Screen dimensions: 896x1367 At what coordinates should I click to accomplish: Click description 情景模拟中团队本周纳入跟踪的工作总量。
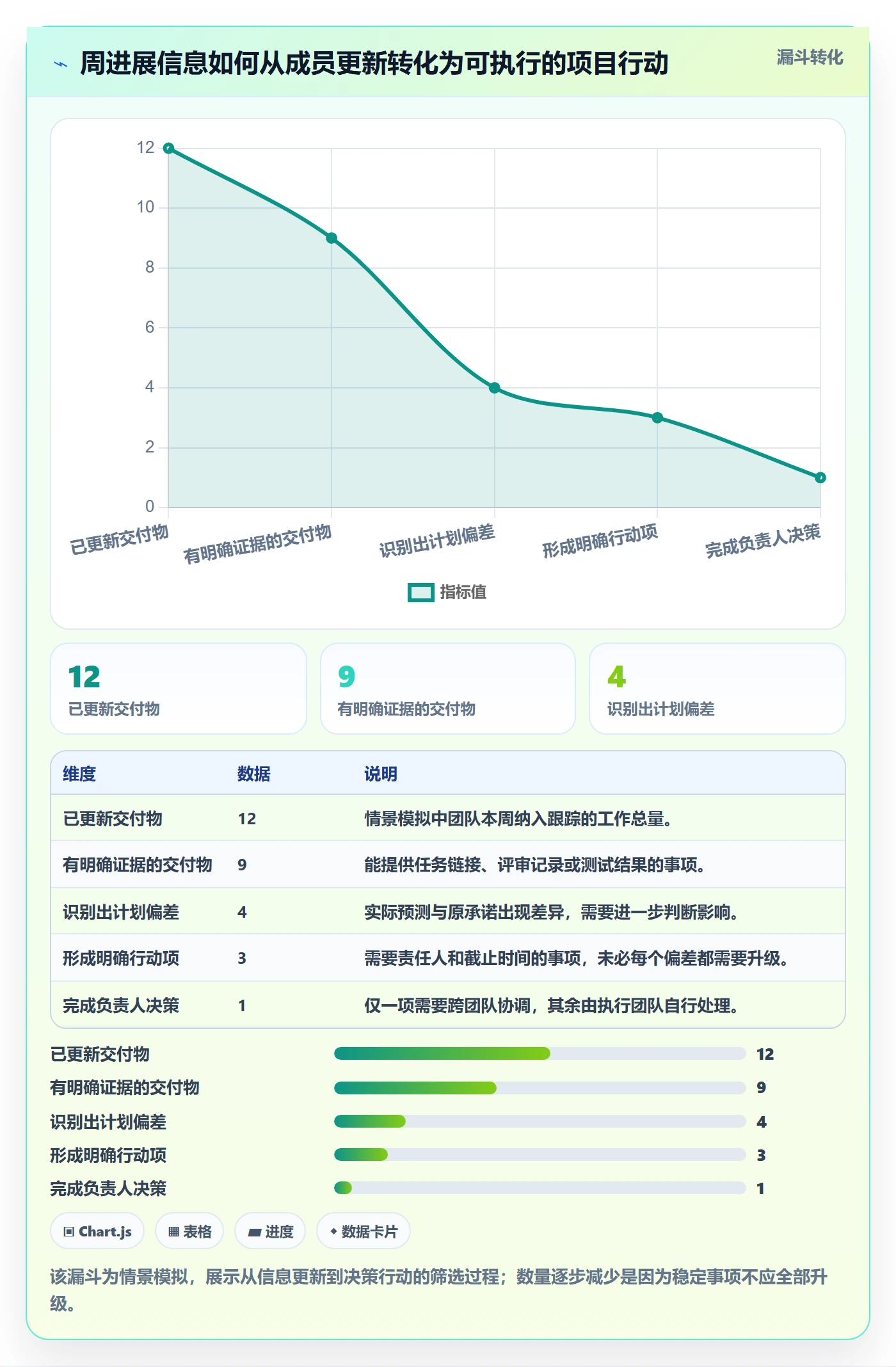[x=518, y=819]
